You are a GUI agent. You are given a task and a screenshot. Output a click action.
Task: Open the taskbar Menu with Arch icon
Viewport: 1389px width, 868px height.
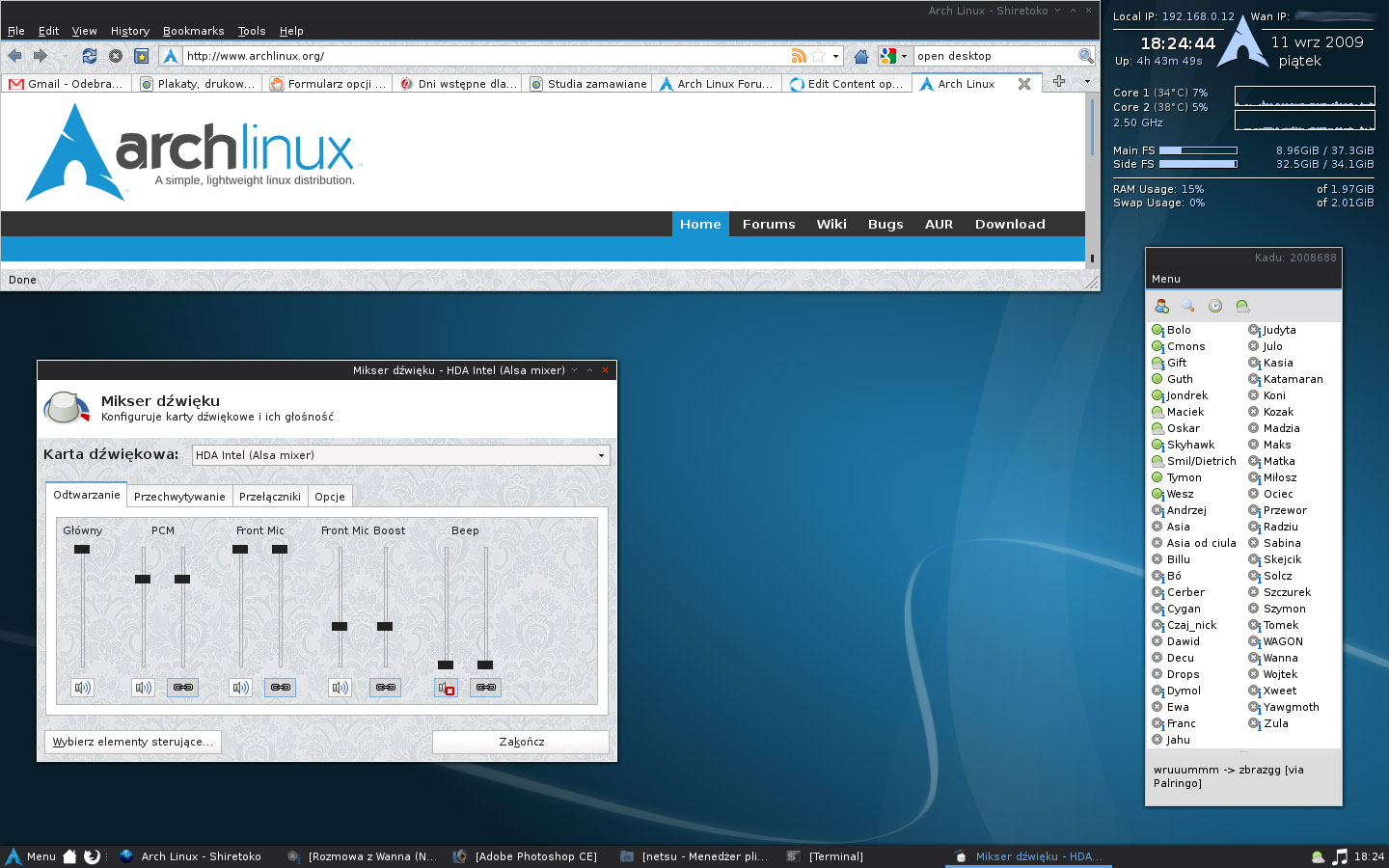(x=32, y=856)
